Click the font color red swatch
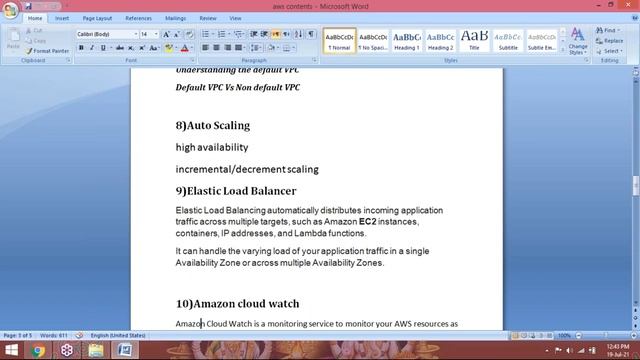The height and width of the screenshot is (360, 640). pyautogui.click(x=184, y=48)
